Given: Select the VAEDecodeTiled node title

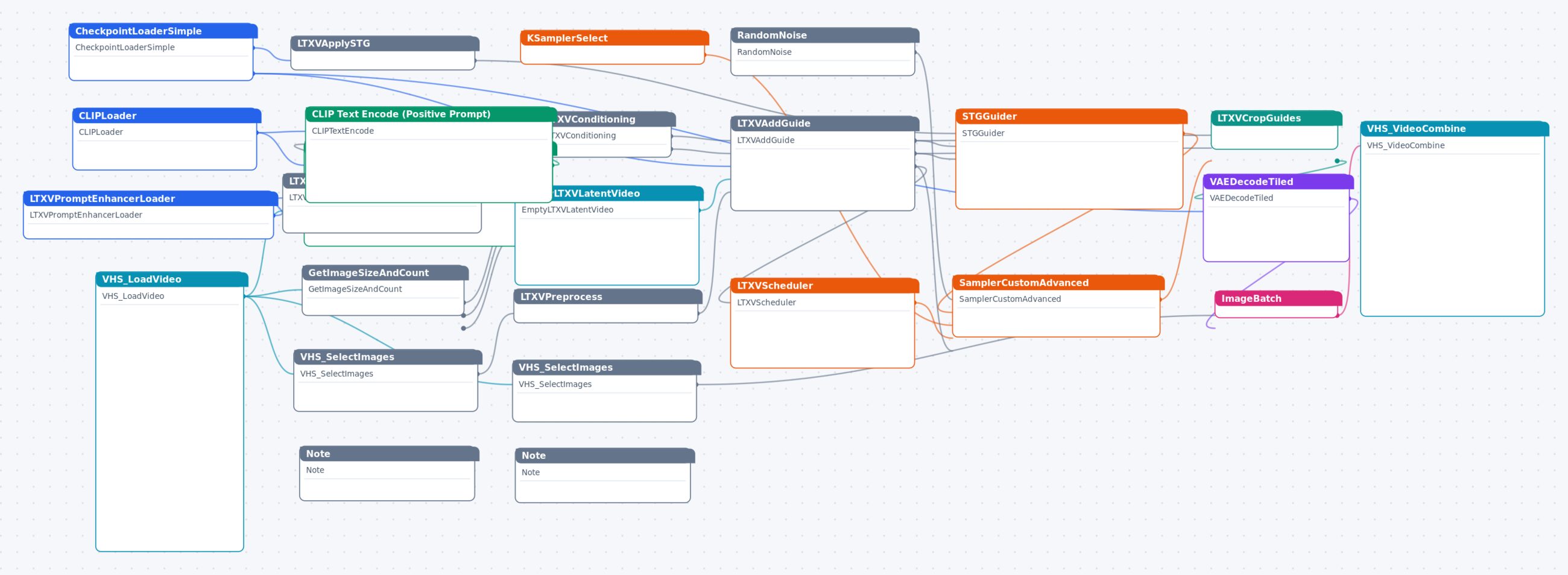Looking at the screenshot, I should 1251,181.
